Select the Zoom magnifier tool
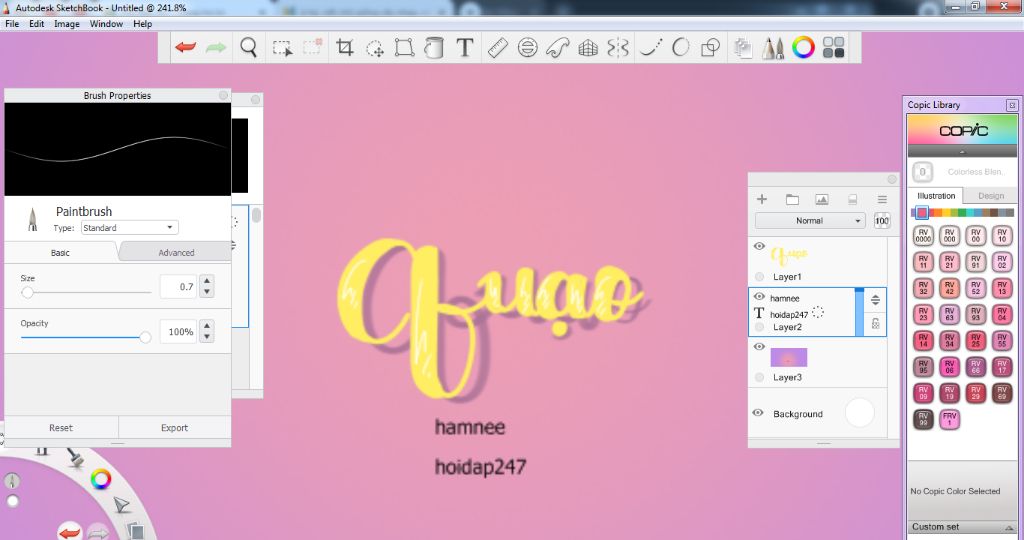This screenshot has height=540, width=1024. (x=249, y=48)
